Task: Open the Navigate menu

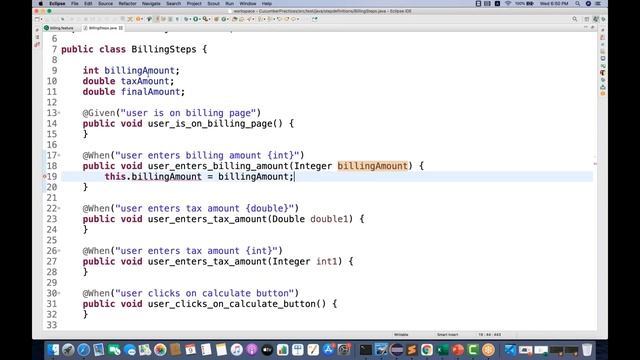Action: coord(151,3)
